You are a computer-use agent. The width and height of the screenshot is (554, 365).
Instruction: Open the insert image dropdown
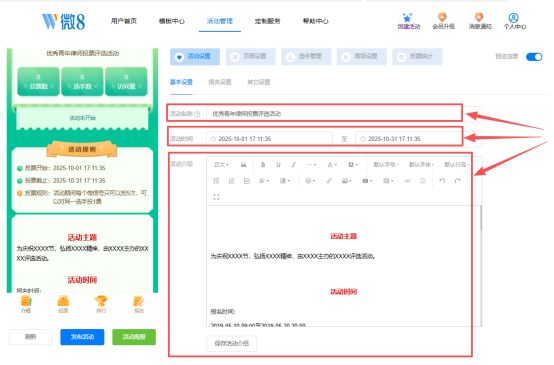346,181
